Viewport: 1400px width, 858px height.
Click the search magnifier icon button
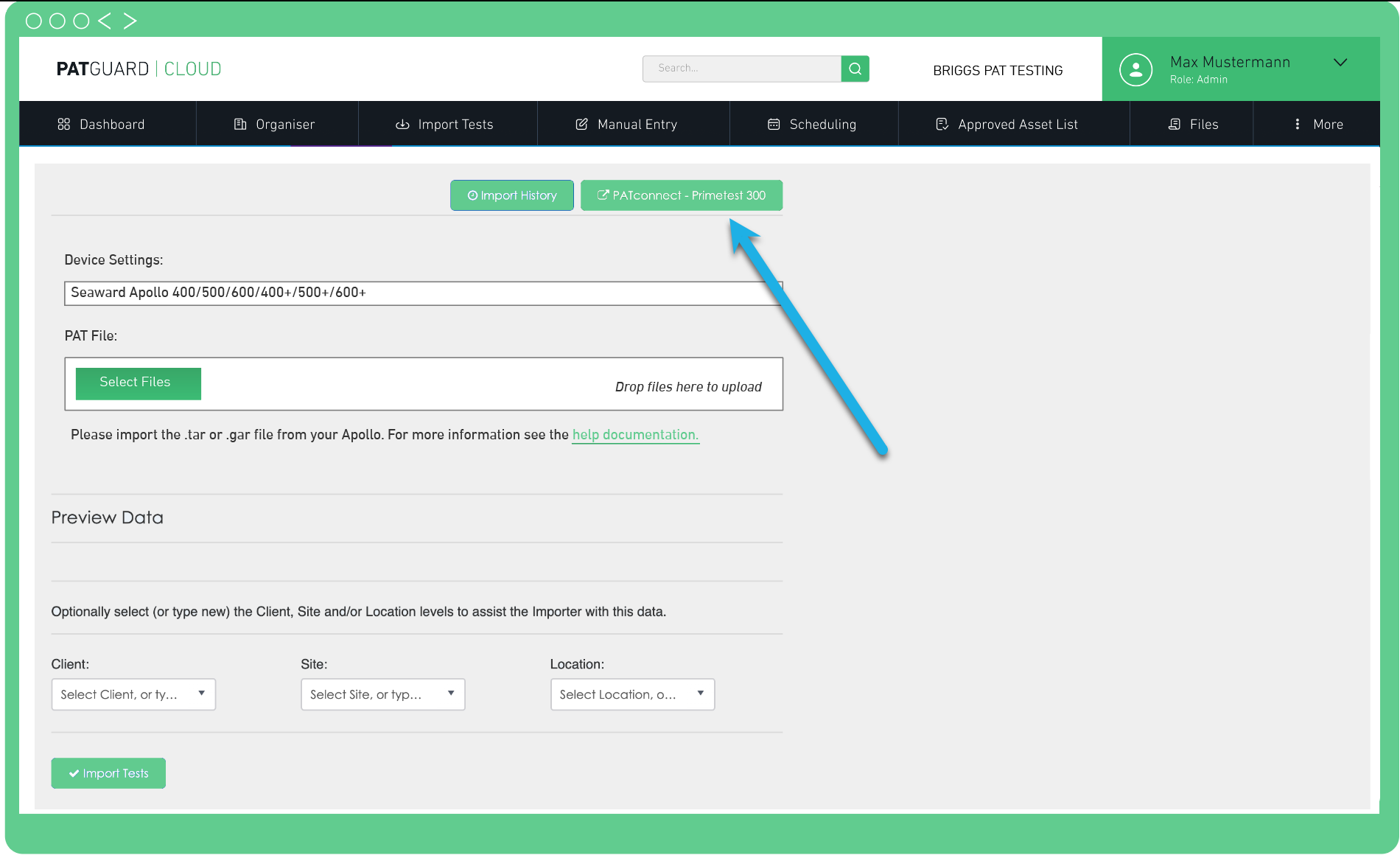(855, 69)
